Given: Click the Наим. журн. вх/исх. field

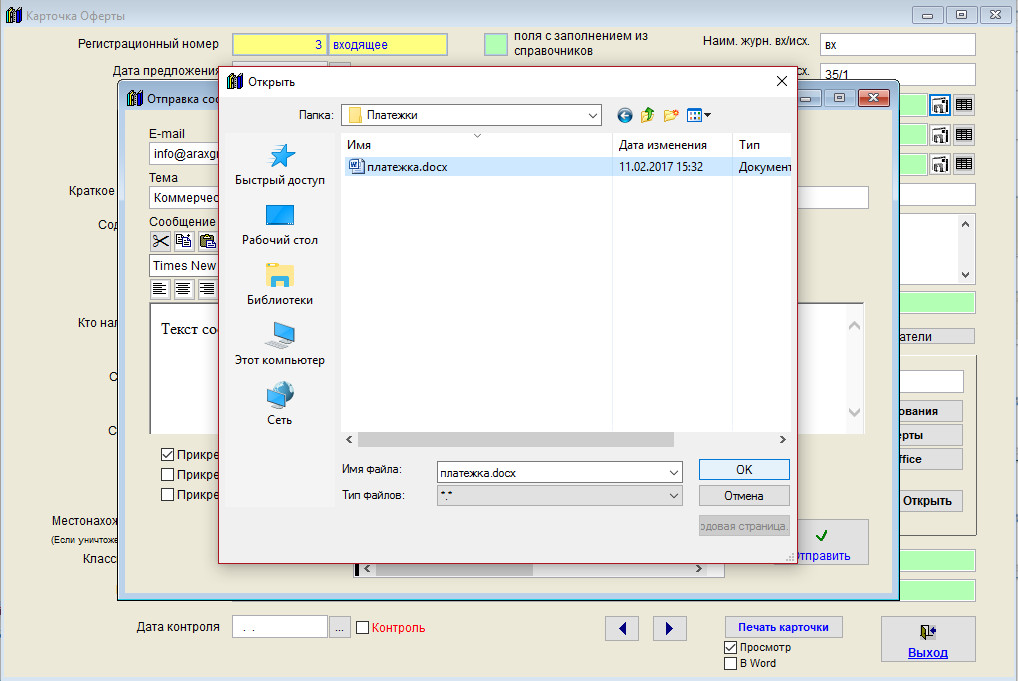Looking at the screenshot, I should tap(898, 45).
